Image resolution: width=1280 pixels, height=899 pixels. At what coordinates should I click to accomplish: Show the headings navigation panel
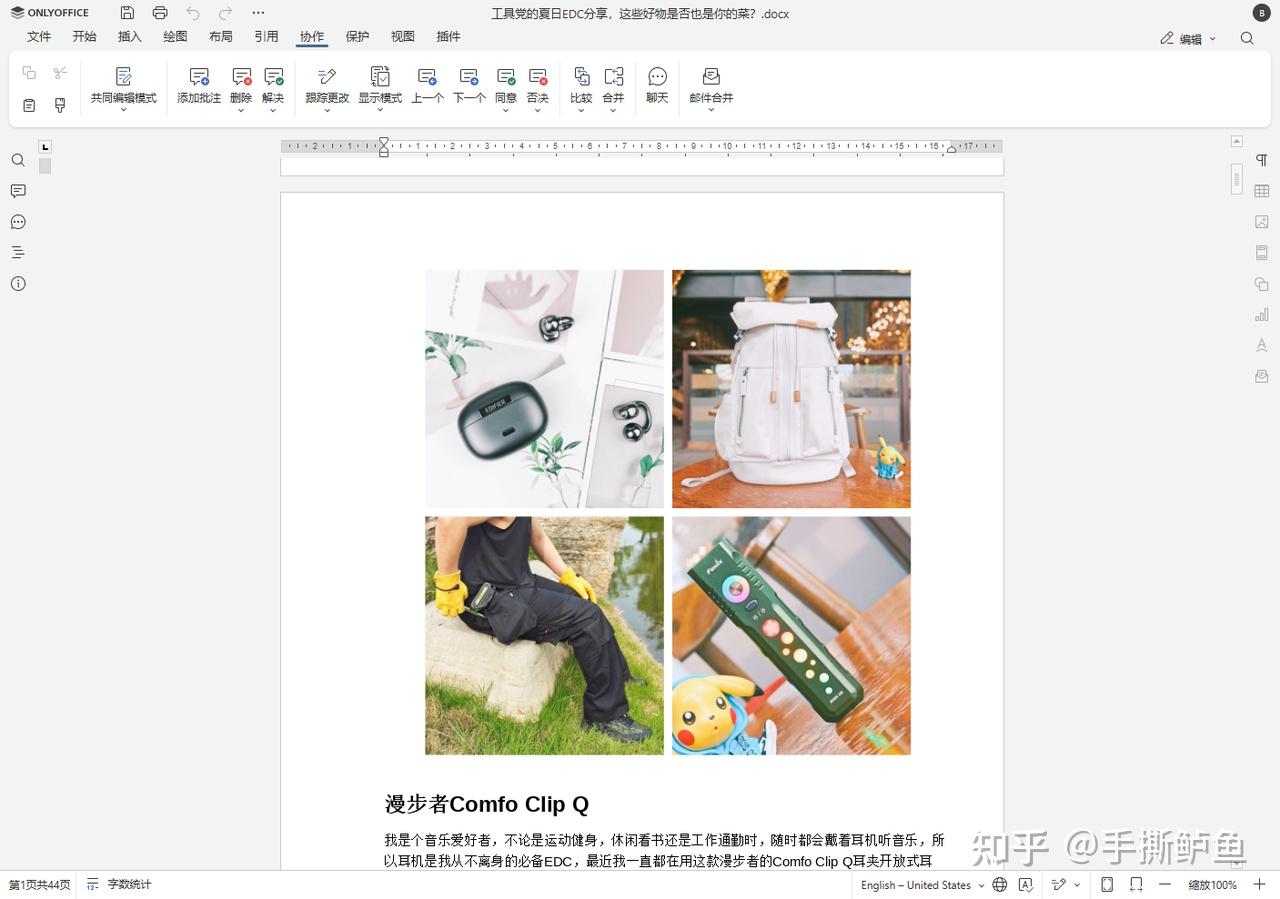[18, 253]
